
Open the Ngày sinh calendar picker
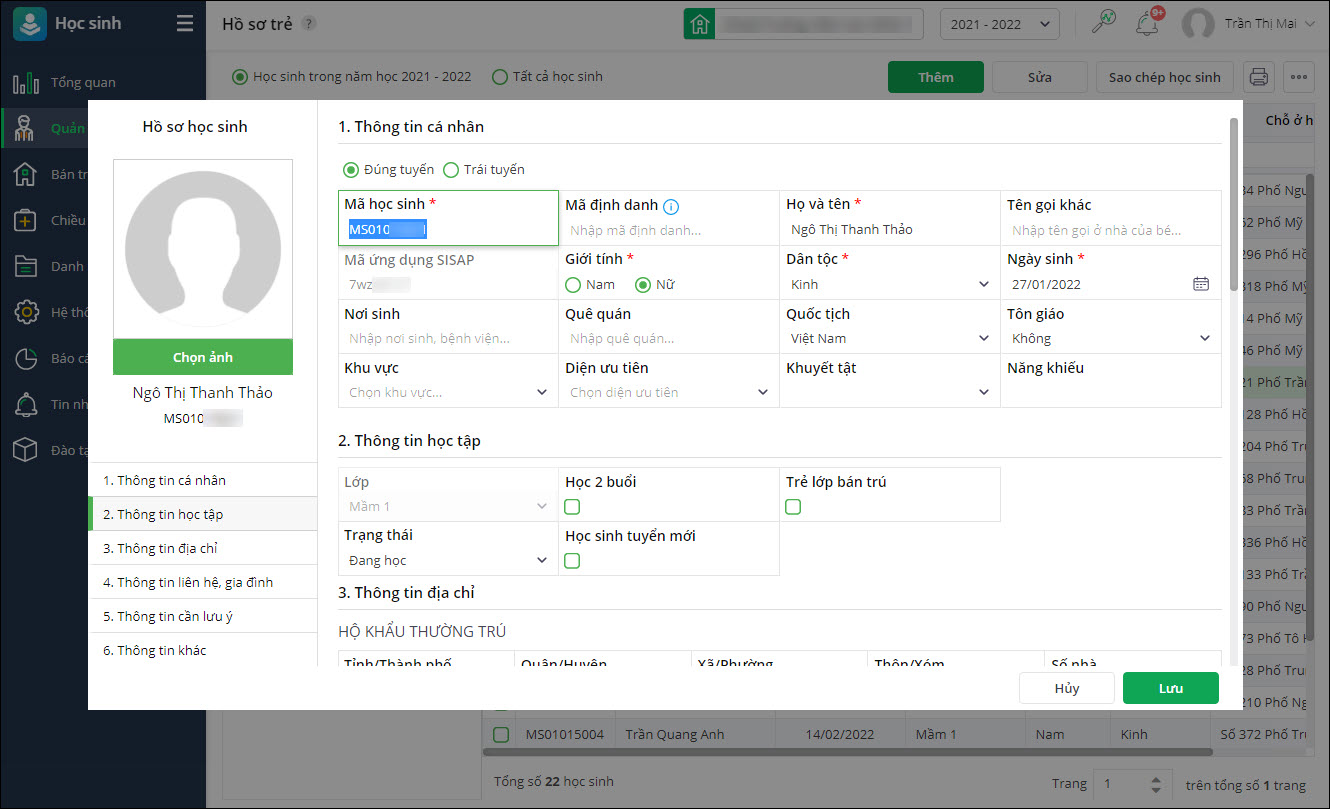pos(1200,284)
